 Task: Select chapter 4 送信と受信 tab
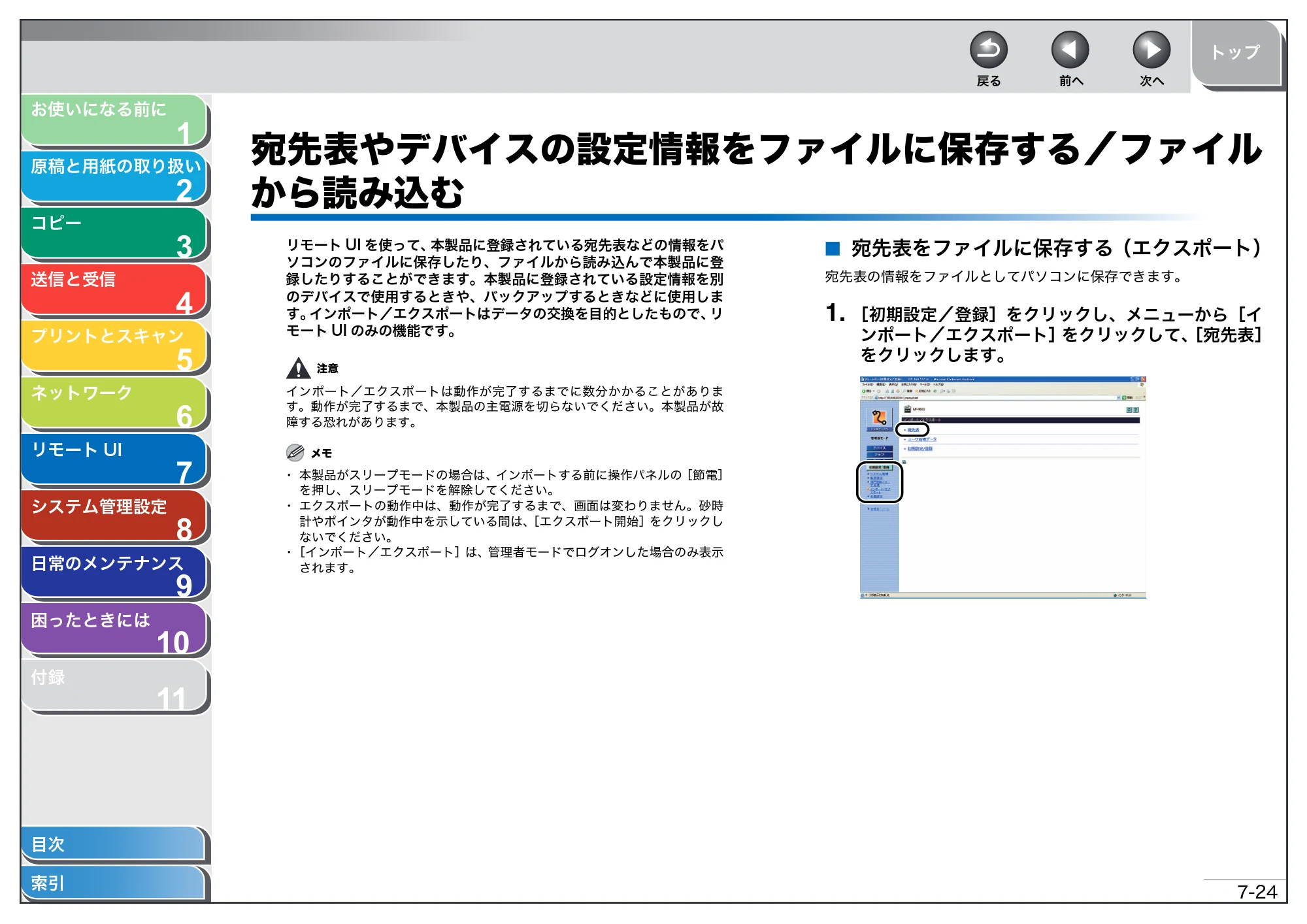(x=114, y=290)
